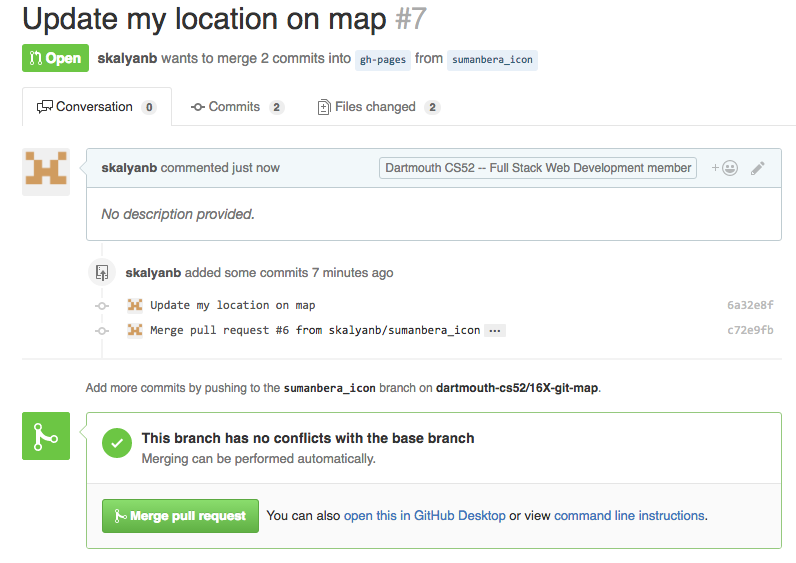Open commit hash c72e9fb
796x563 pixels.
pyautogui.click(x=750, y=330)
